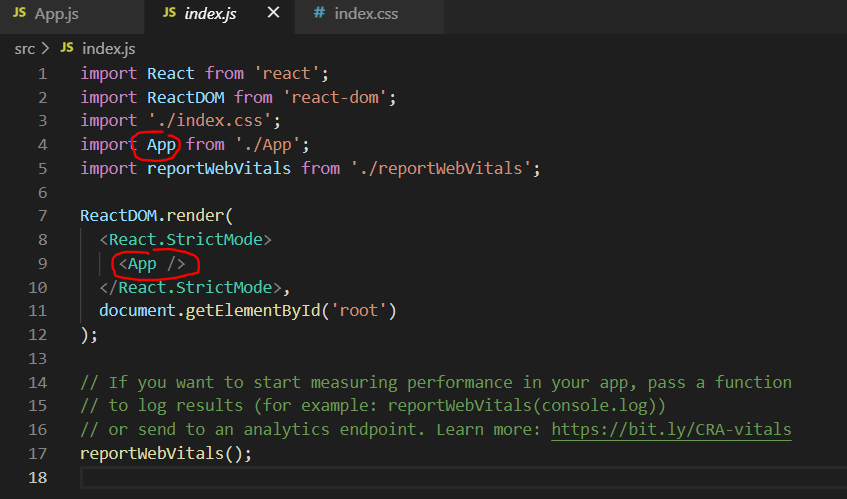Click the hash icon on index.css tab
The image size is (847, 499).
pyautogui.click(x=320, y=12)
